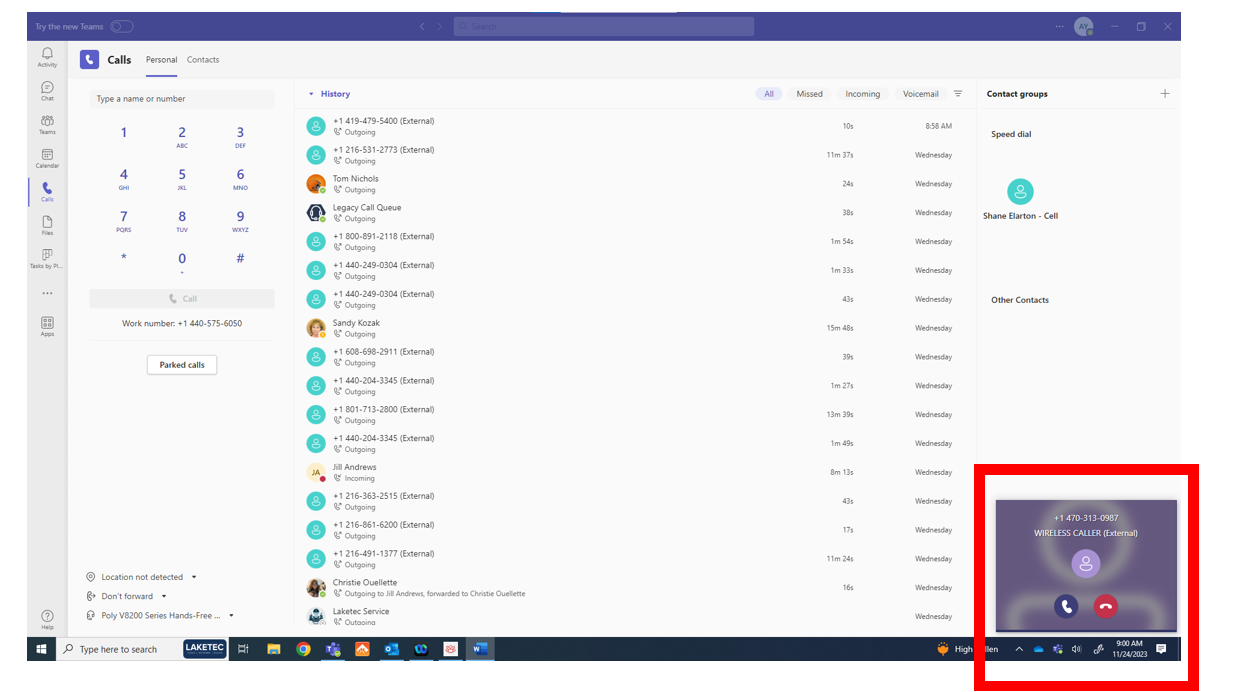Click the Teams search bar at top
Screen dimensions: 1237x692
coord(604,26)
